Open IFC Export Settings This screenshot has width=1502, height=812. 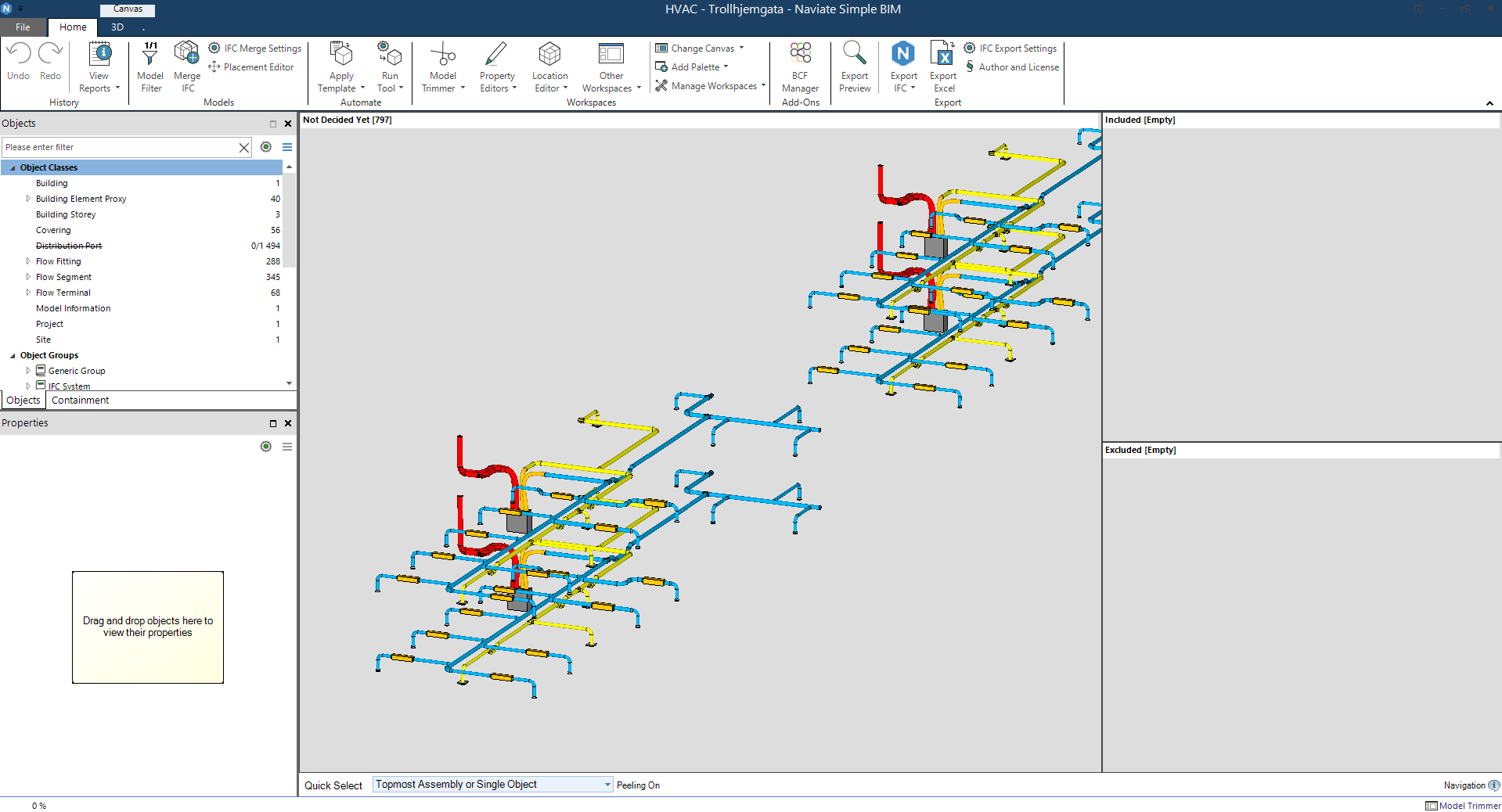[x=1010, y=48]
